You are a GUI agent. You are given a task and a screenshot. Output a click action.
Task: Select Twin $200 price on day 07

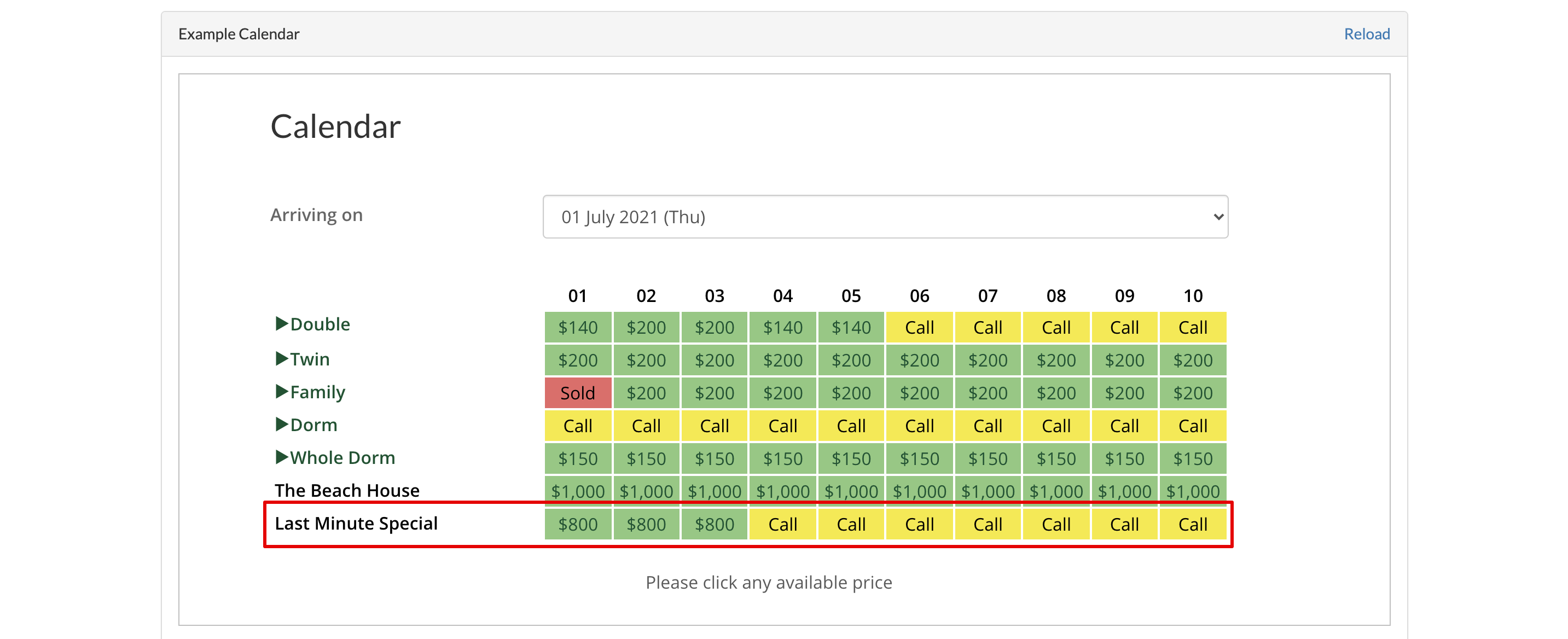988,361
